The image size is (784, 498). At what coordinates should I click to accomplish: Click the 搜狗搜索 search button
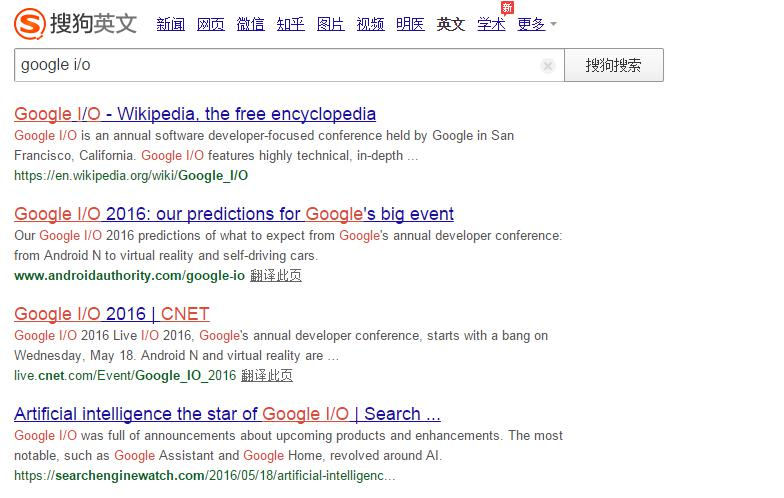[x=613, y=66]
